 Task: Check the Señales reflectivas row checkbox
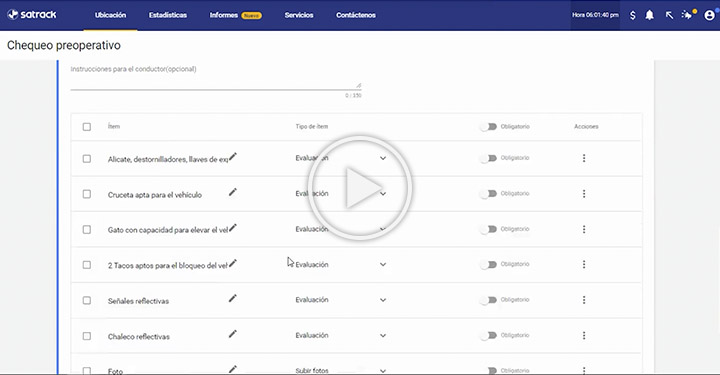tap(87, 300)
